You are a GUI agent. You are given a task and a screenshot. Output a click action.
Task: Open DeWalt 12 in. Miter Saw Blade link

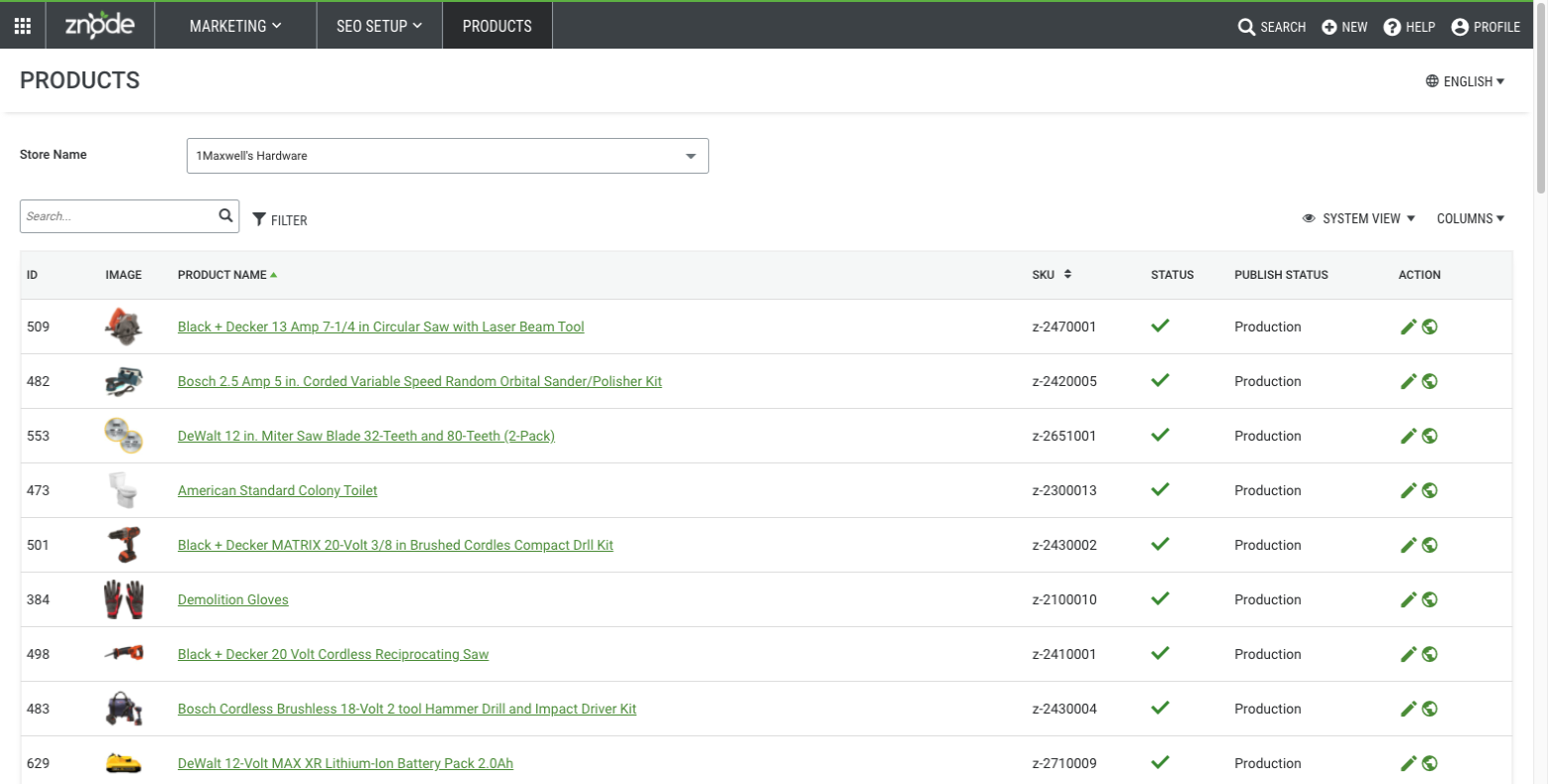366,436
